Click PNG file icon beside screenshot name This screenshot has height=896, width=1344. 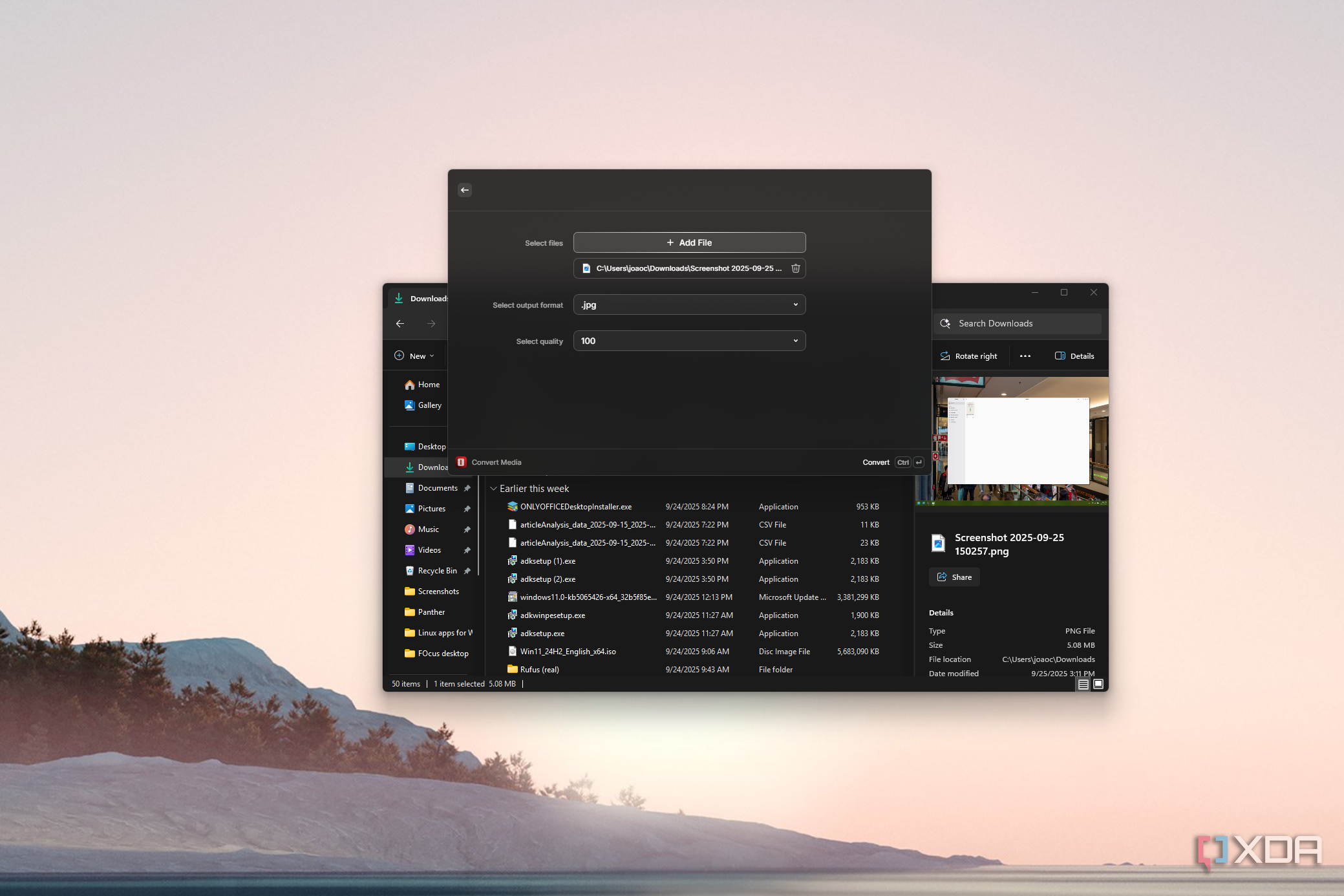coord(938,543)
